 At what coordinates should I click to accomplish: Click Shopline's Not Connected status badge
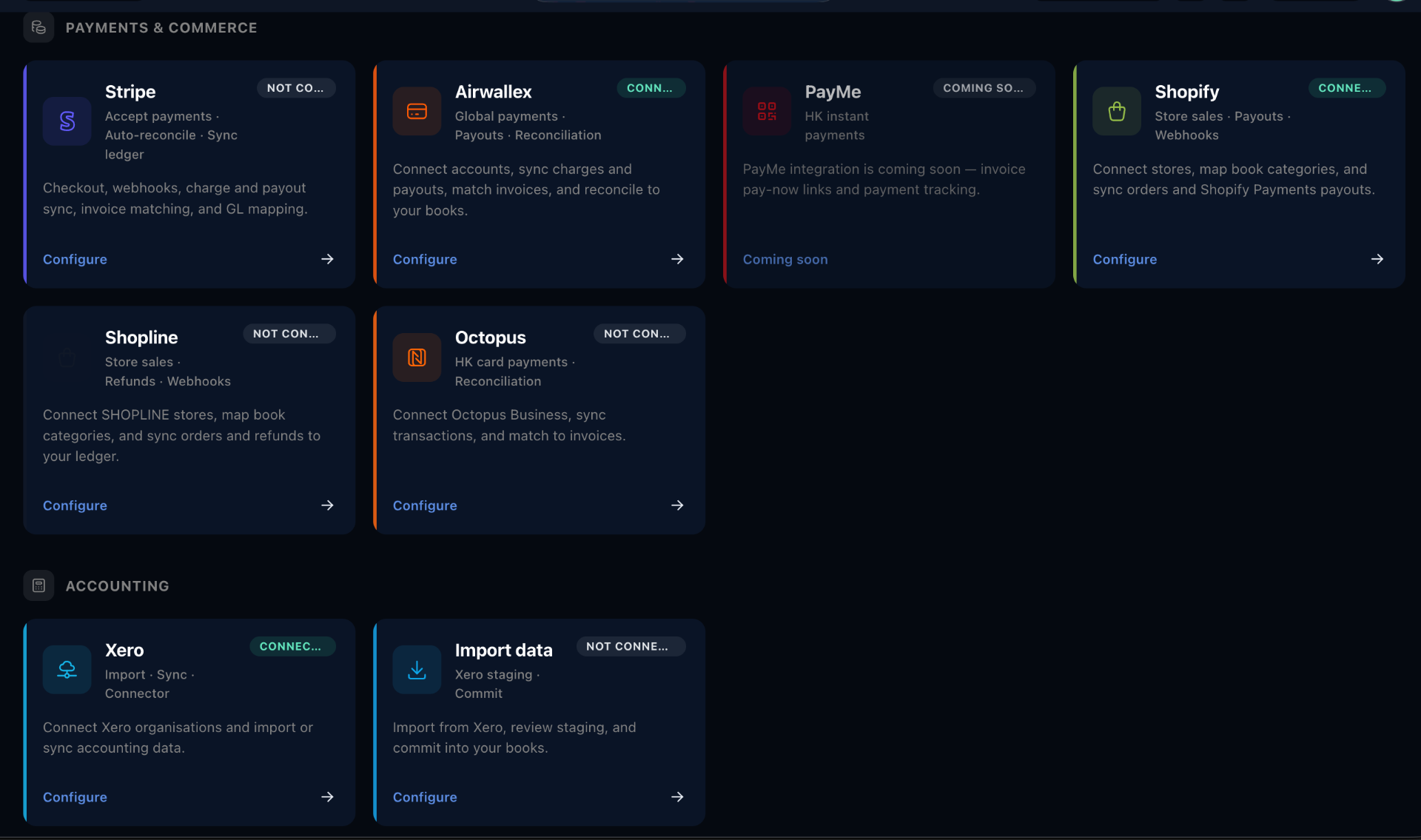(289, 334)
